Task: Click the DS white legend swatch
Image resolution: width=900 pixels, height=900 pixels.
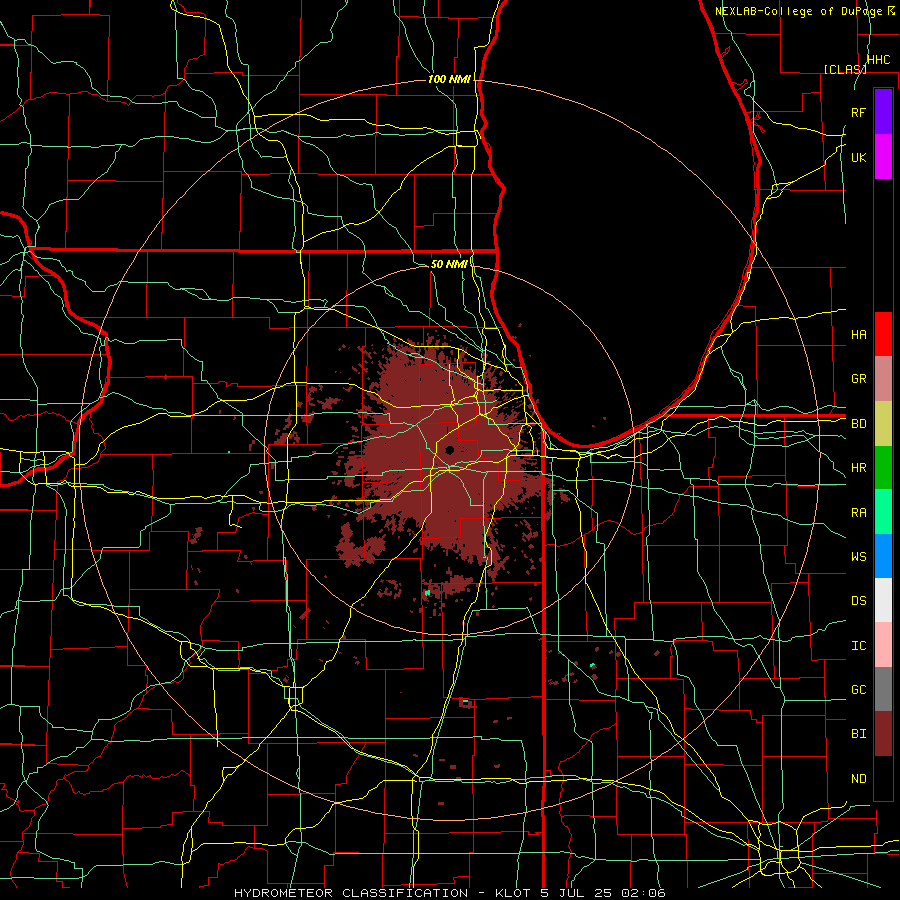Action: (x=883, y=600)
